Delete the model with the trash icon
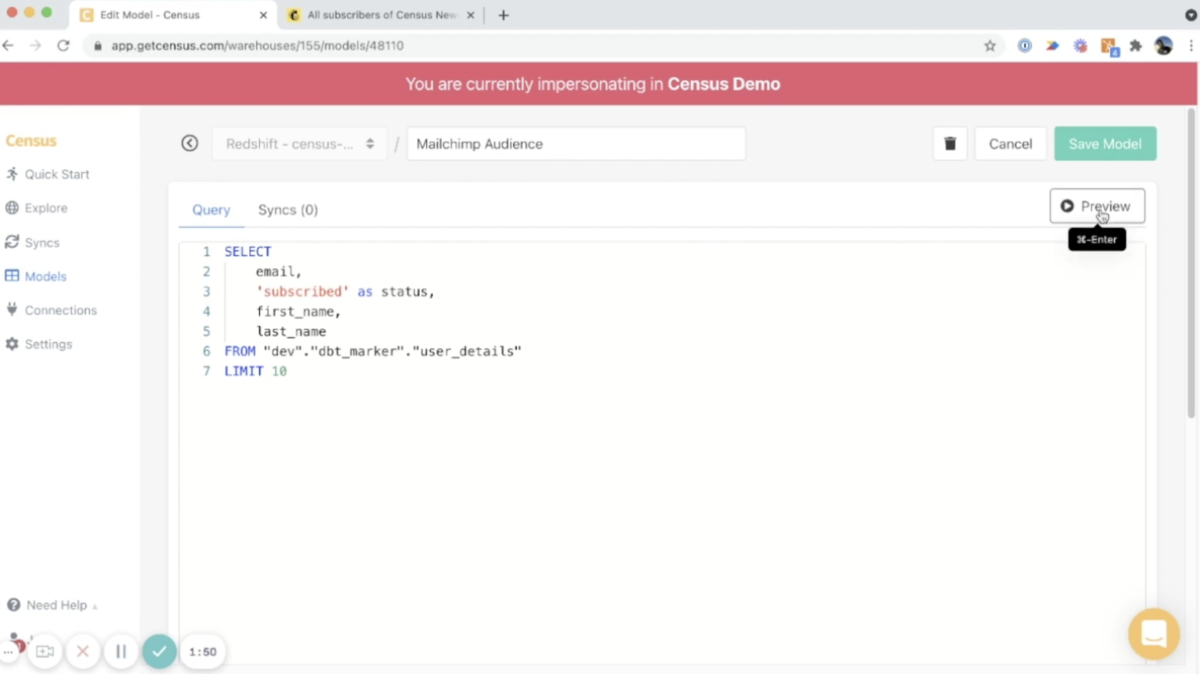Image resolution: width=1200 pixels, height=674 pixels. click(x=950, y=144)
